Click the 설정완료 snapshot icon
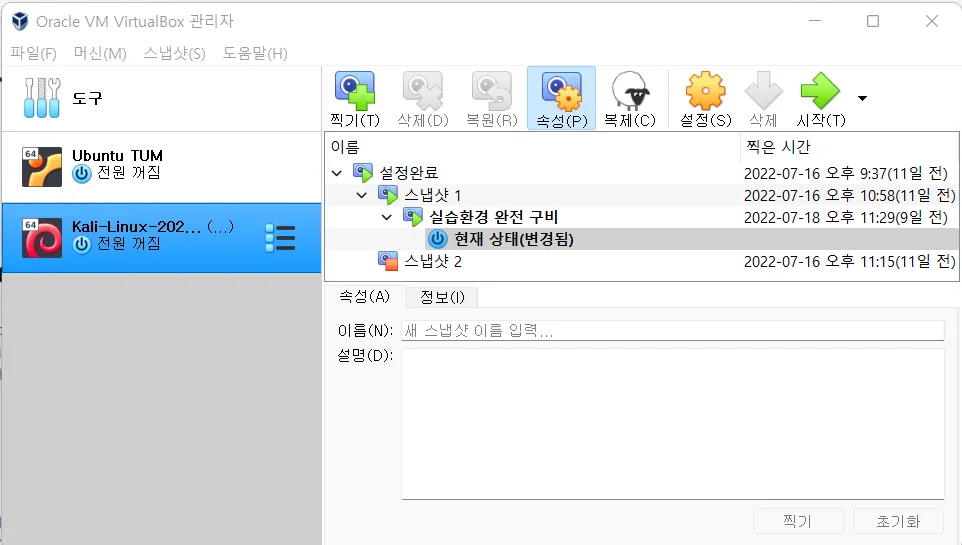962x545 pixels. tap(363, 172)
